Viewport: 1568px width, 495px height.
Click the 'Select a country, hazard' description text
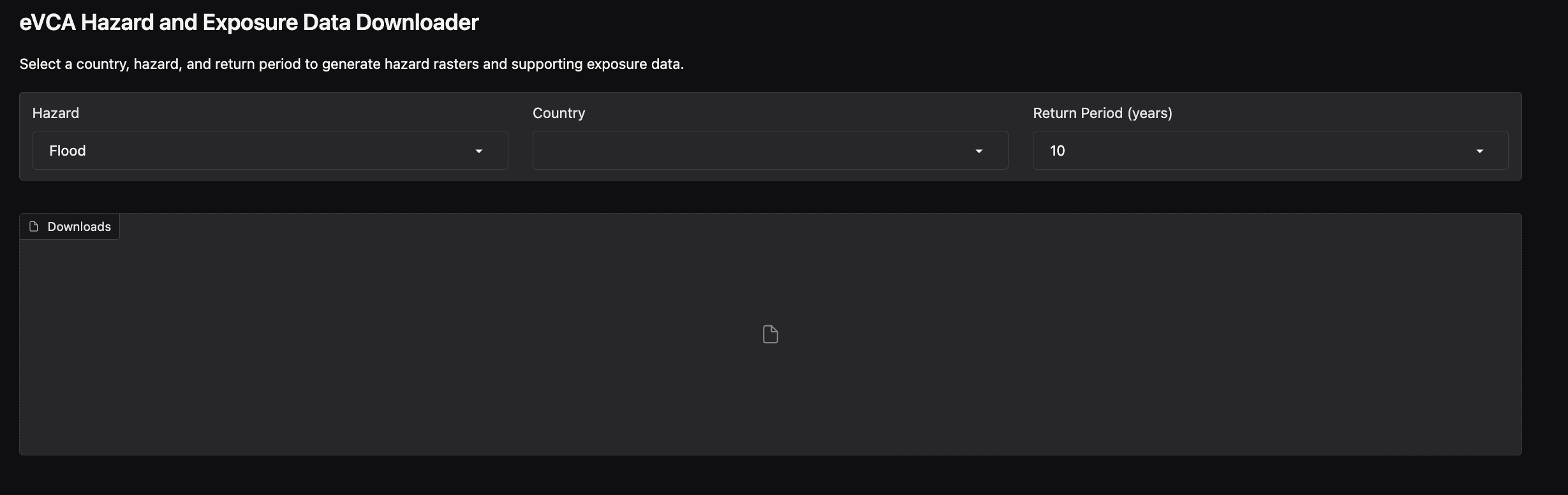coord(351,64)
